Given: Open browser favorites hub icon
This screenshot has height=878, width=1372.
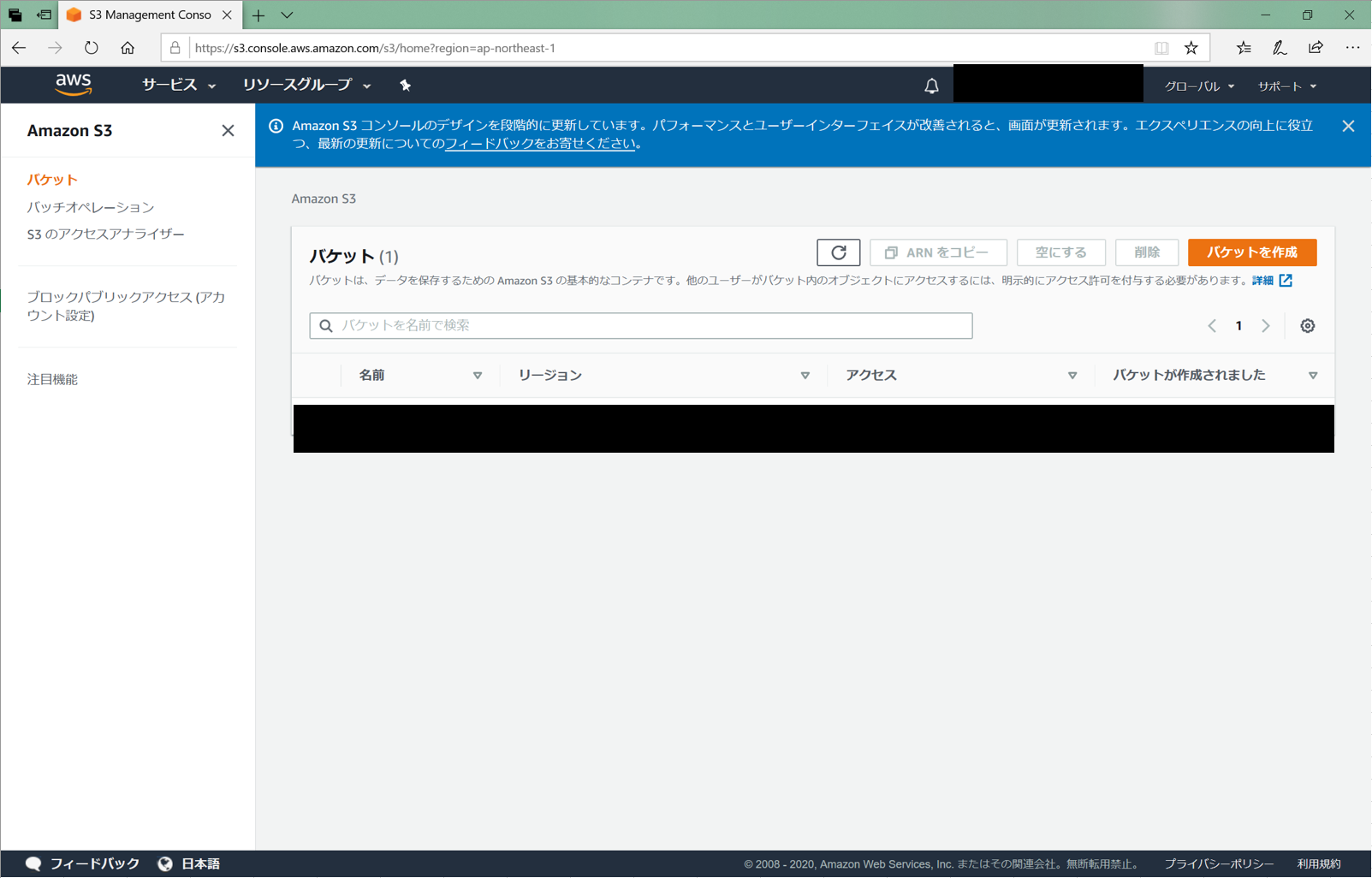Looking at the screenshot, I should click(1244, 48).
